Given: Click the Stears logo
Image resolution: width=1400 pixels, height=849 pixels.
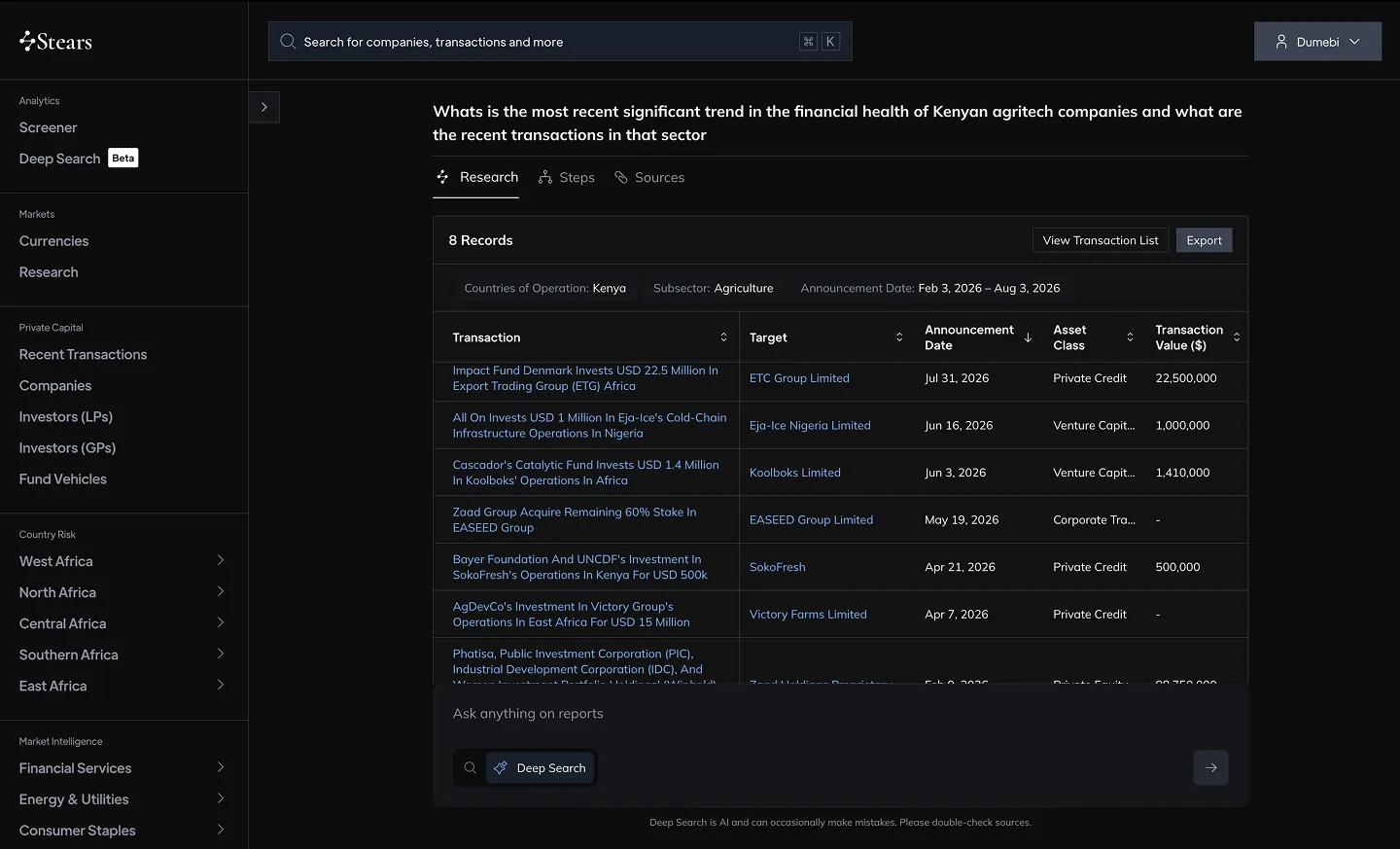Looking at the screenshot, I should point(55,41).
